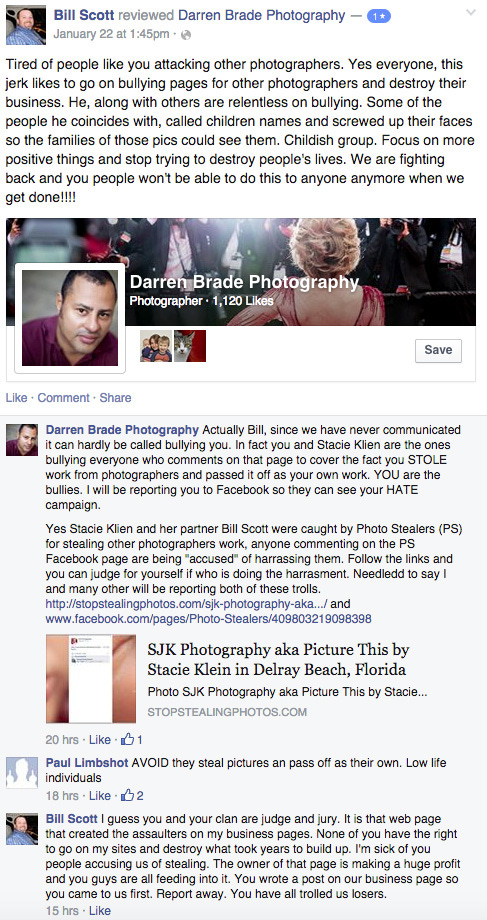Image resolution: width=487 pixels, height=920 pixels.
Task: Click Bill Scott's avatar on last comment
Action: tap(22, 828)
